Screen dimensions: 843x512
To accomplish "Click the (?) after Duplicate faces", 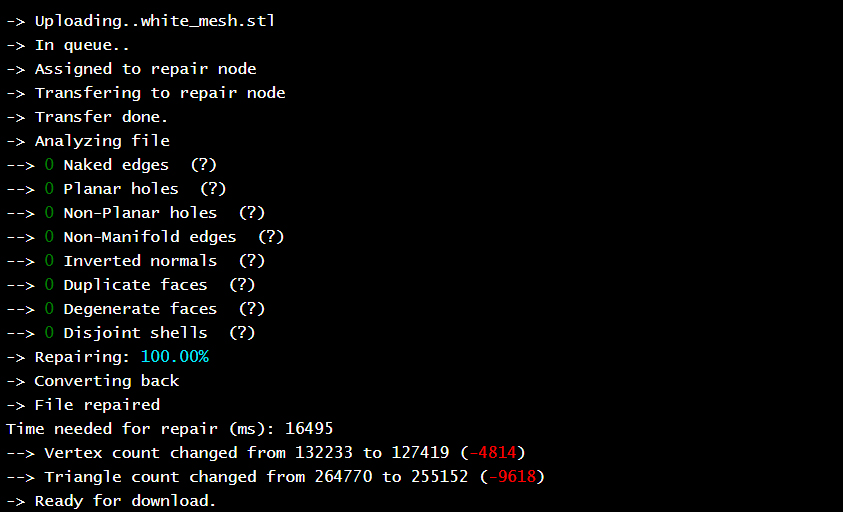I will (x=242, y=285).
